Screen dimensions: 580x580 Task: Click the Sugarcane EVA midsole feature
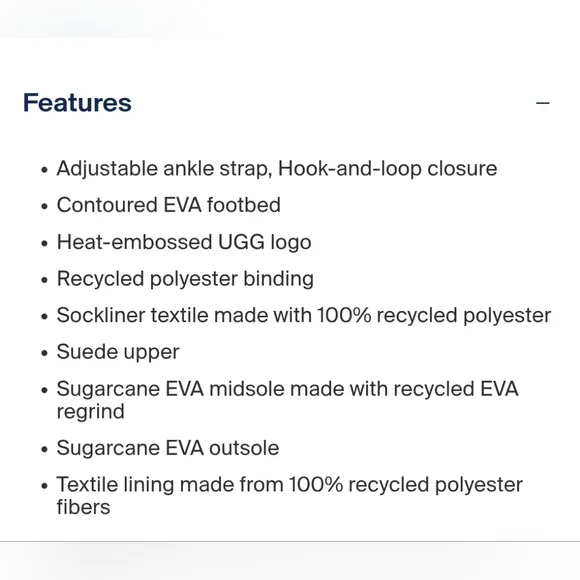point(287,400)
